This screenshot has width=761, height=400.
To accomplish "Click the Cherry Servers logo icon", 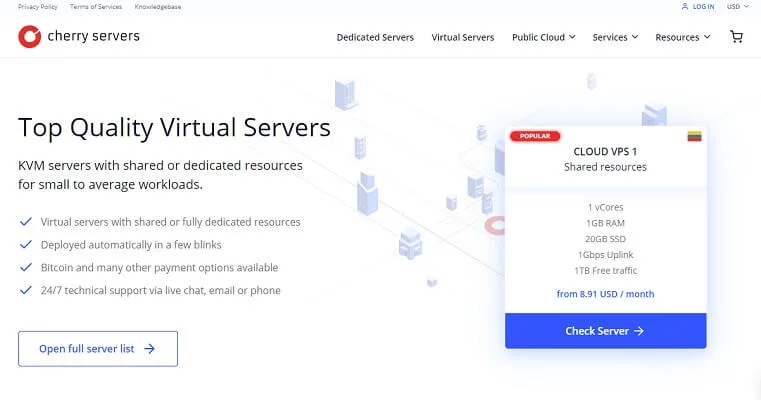I will click(x=30, y=36).
